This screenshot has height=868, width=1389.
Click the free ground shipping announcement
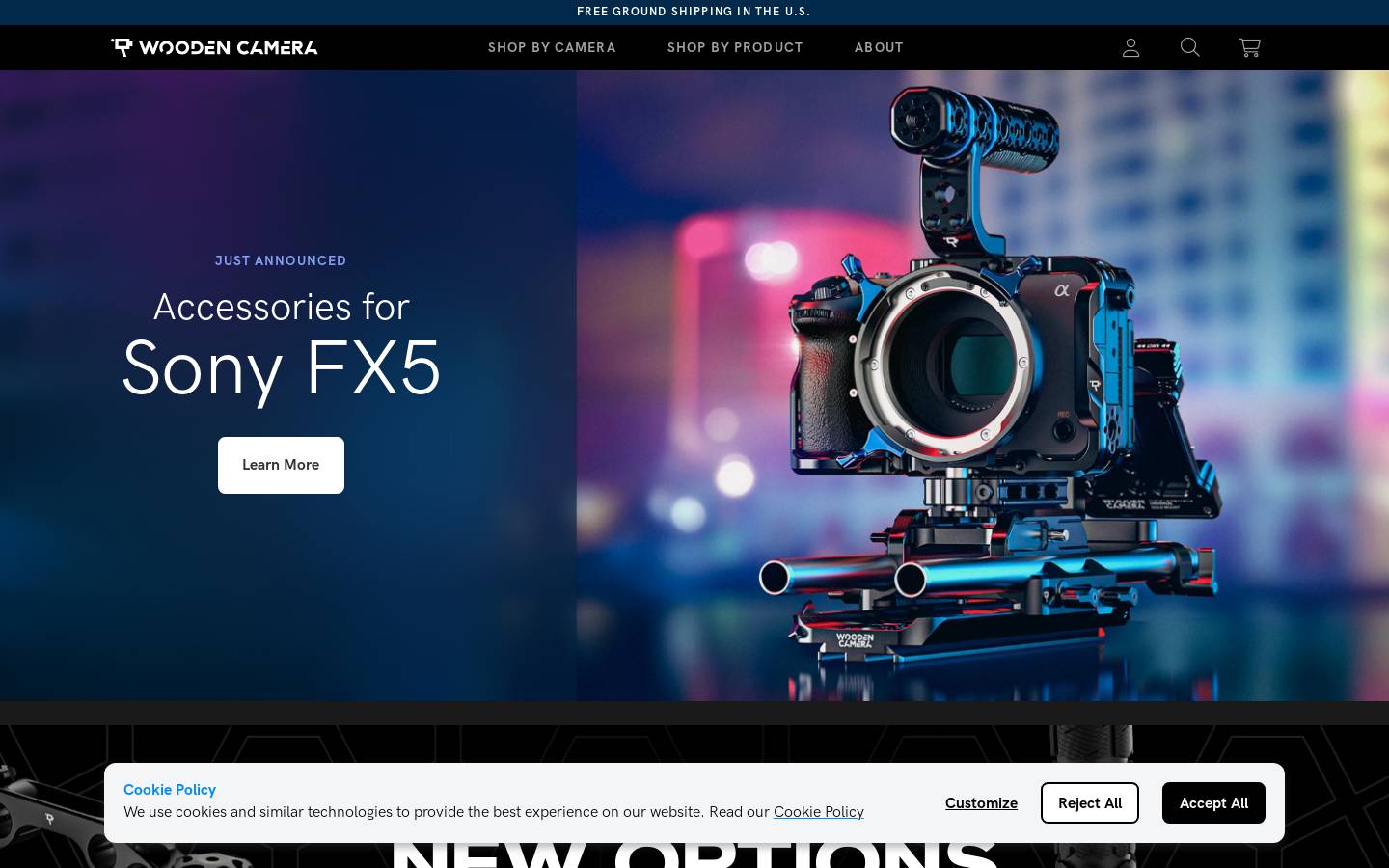[694, 12]
